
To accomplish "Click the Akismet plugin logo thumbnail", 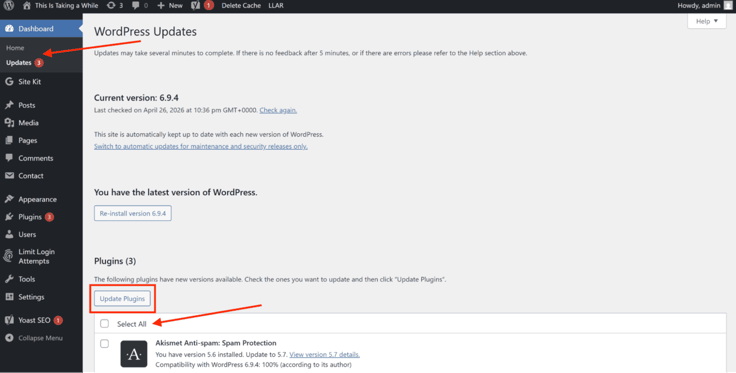I will click(x=134, y=354).
